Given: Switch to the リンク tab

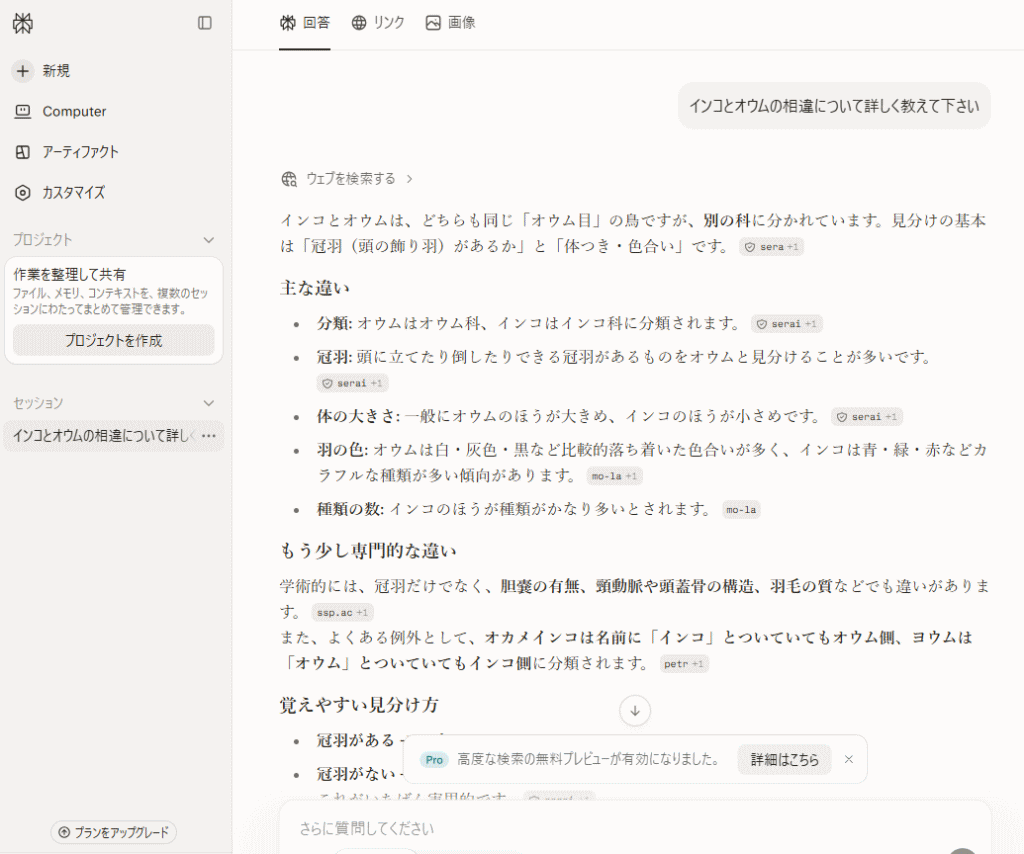Looking at the screenshot, I should [x=378, y=23].
